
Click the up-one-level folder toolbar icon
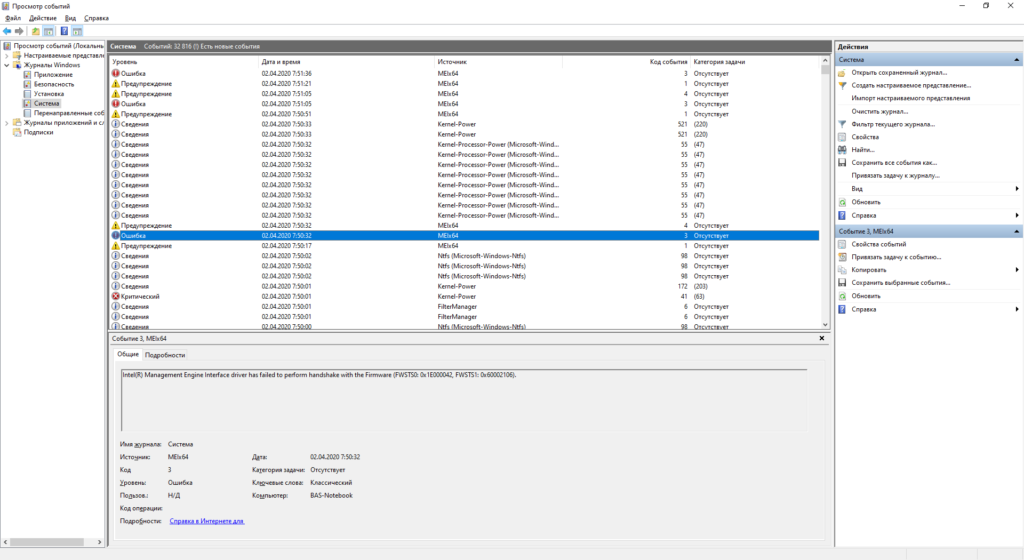click(35, 31)
